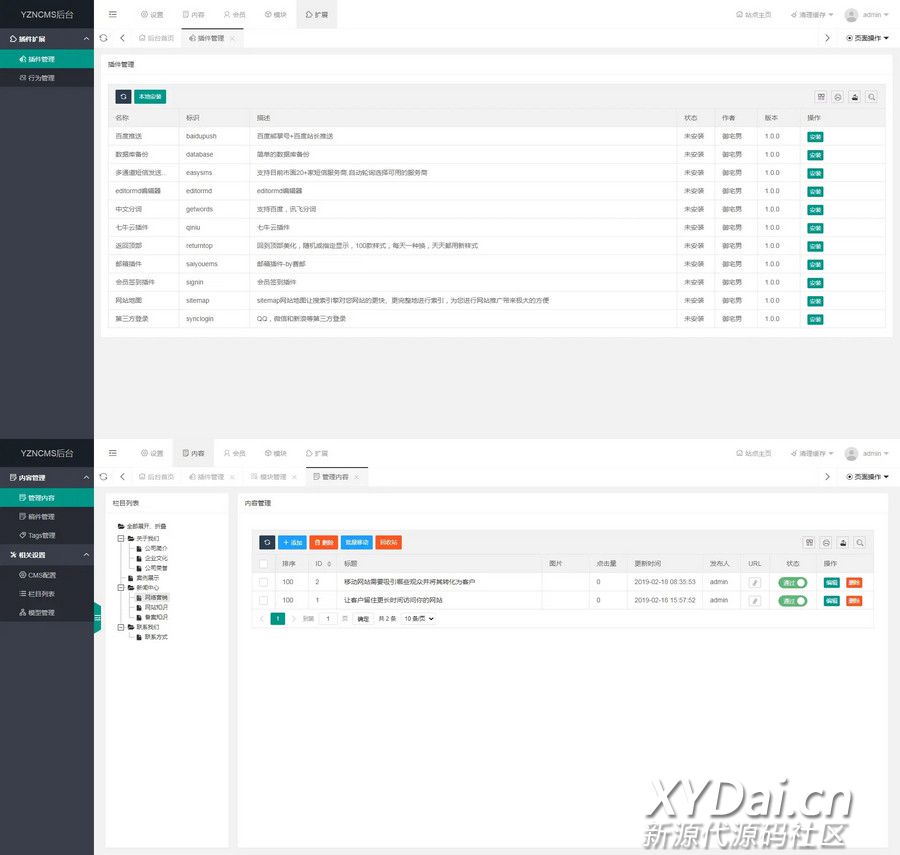Click the search icon in content management toolbar

click(x=859, y=543)
